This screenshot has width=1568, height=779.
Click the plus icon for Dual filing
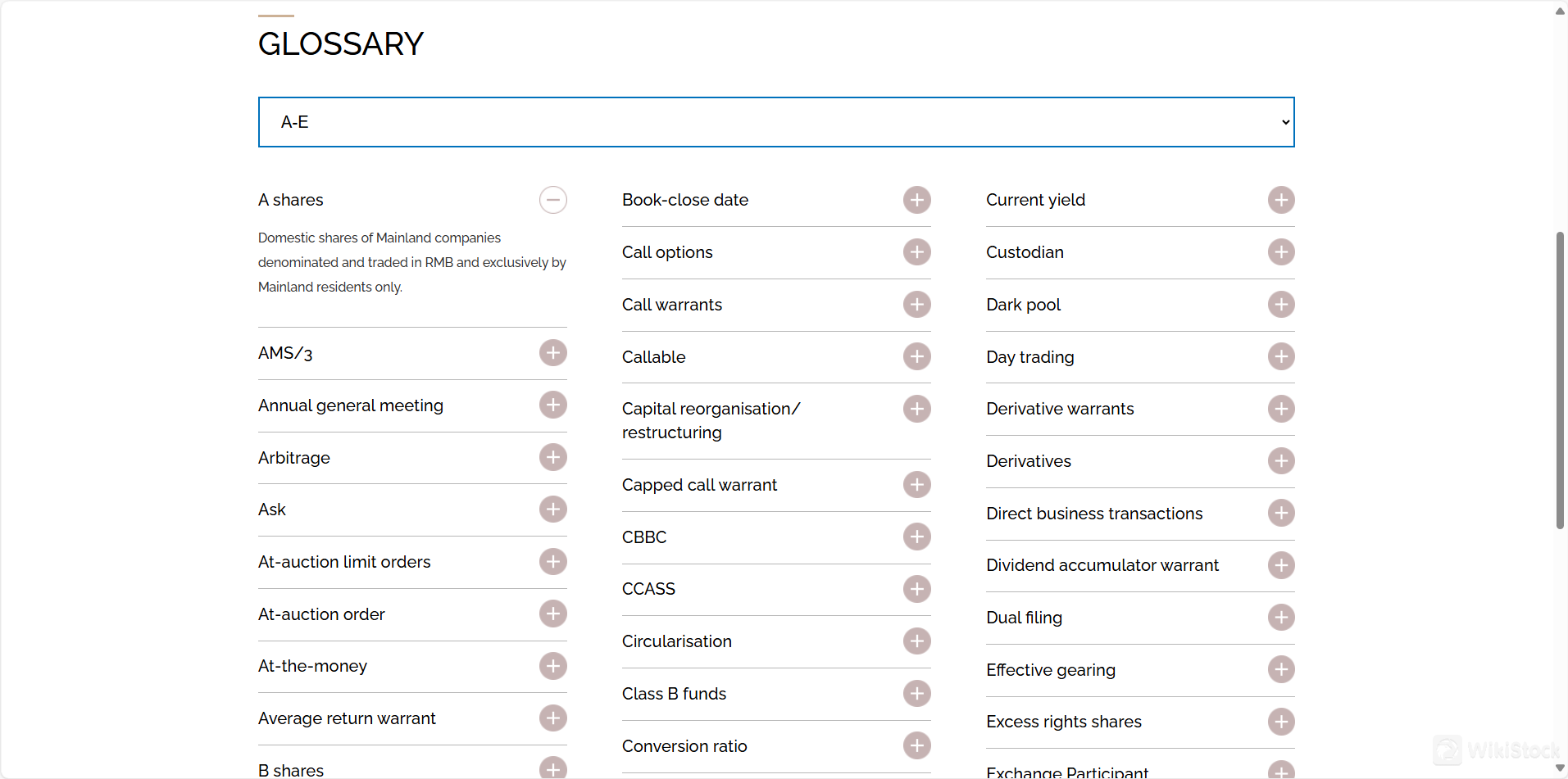point(1280,618)
